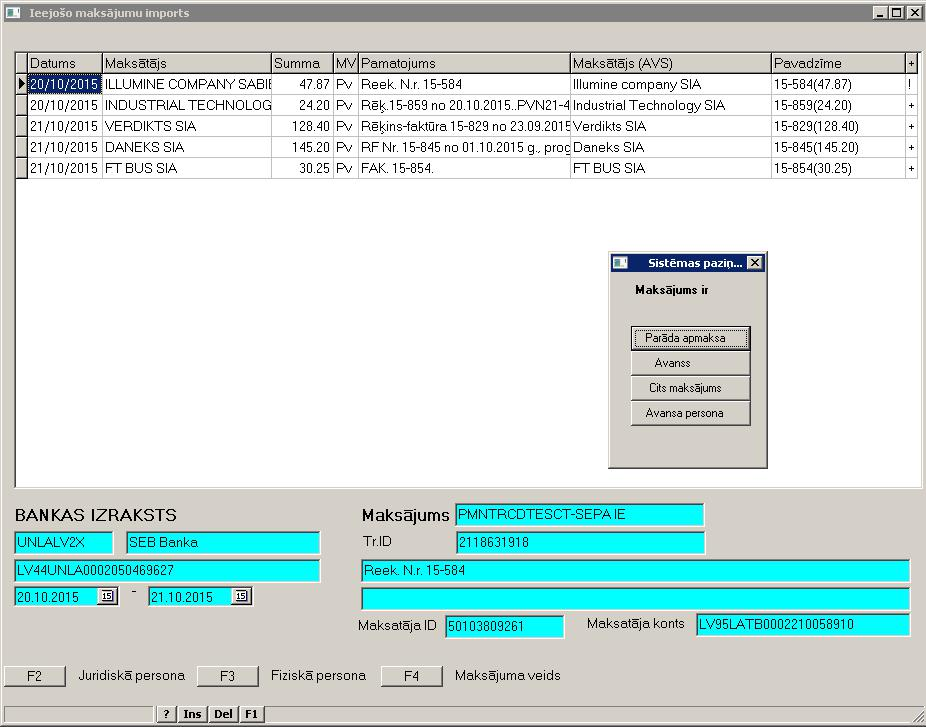Click the Maksātājs column header
Screen dimensions: 926x727
187,63
